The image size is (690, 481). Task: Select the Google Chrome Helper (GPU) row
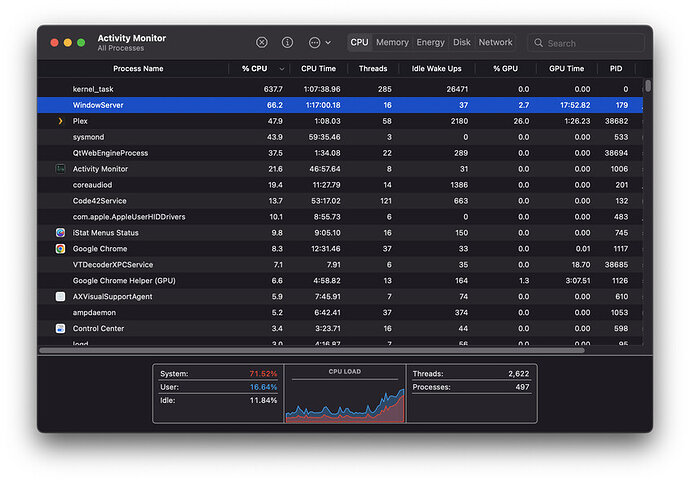pyautogui.click(x=340, y=280)
